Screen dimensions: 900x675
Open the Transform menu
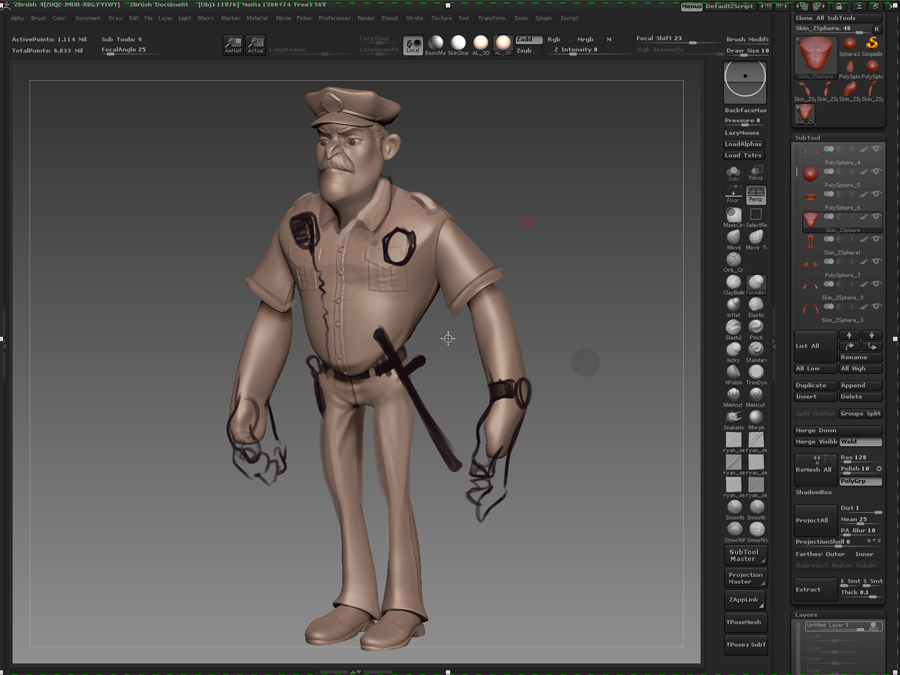pos(492,18)
